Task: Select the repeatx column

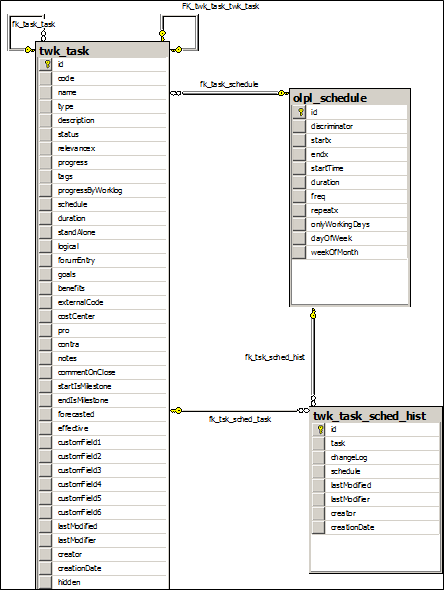Action: tap(350, 210)
